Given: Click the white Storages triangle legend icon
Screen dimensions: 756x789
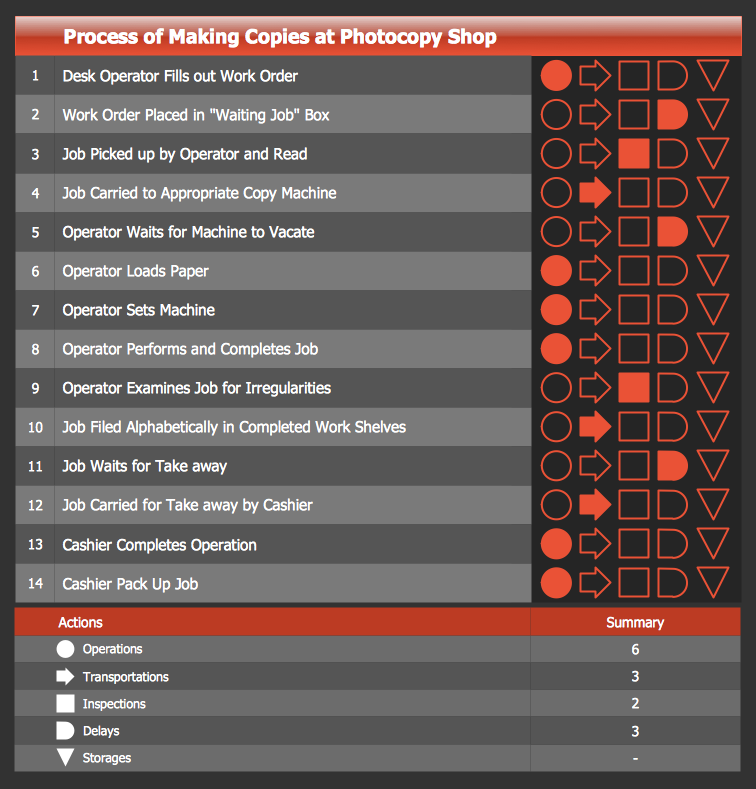Looking at the screenshot, I should (x=66, y=757).
